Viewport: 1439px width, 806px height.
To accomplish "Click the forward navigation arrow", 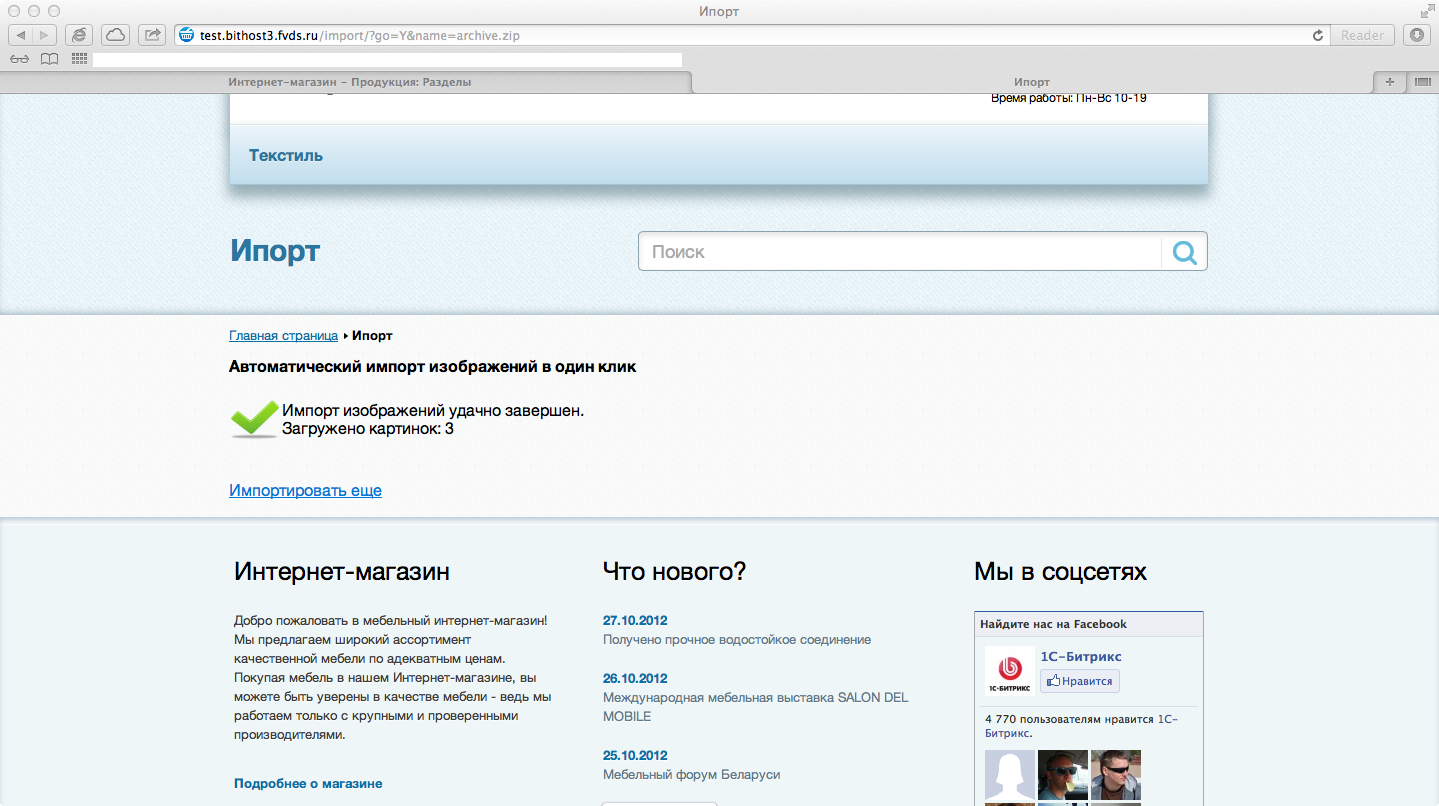I will 44,34.
